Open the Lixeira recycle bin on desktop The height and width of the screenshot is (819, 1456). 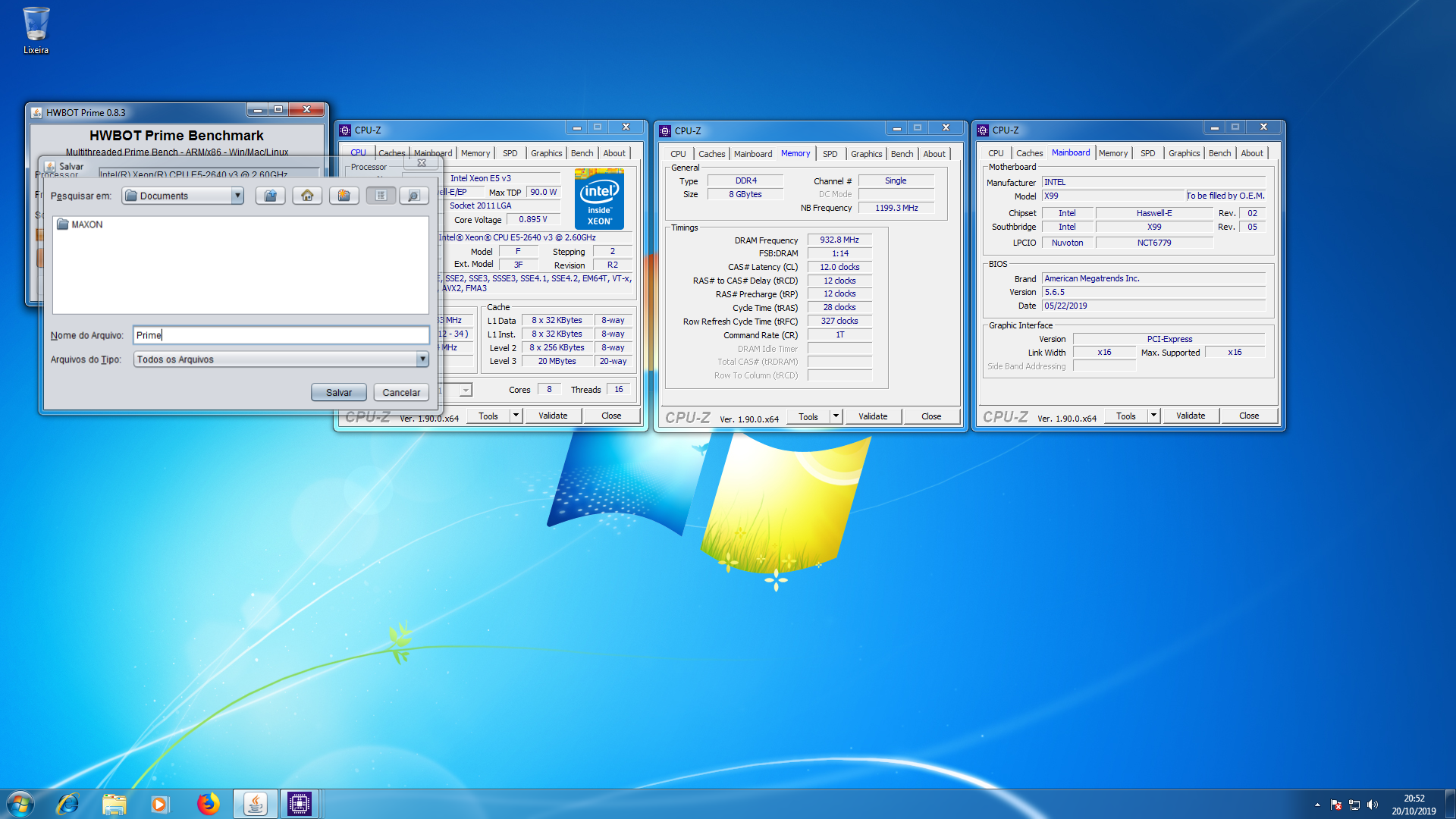tap(36, 30)
